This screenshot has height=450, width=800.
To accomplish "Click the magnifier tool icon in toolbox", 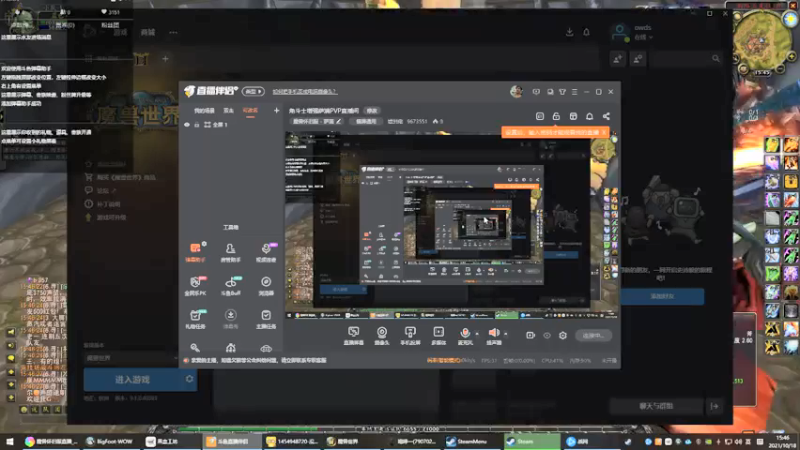I will pos(195,348).
